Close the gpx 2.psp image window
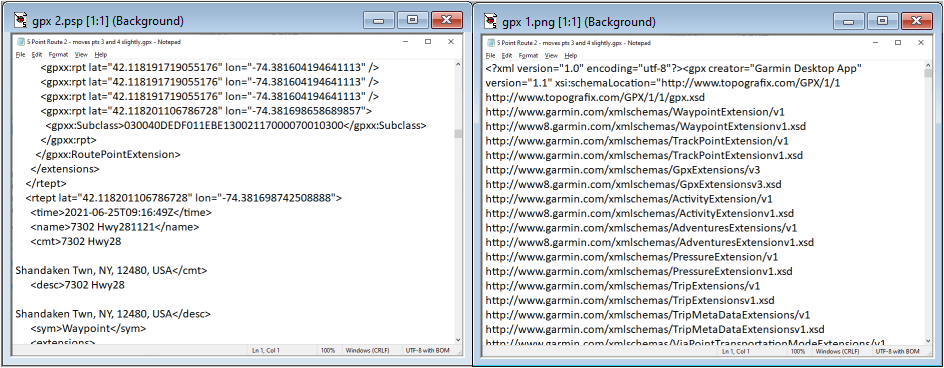Viewport: 944px width, 368px height. [x=446, y=20]
